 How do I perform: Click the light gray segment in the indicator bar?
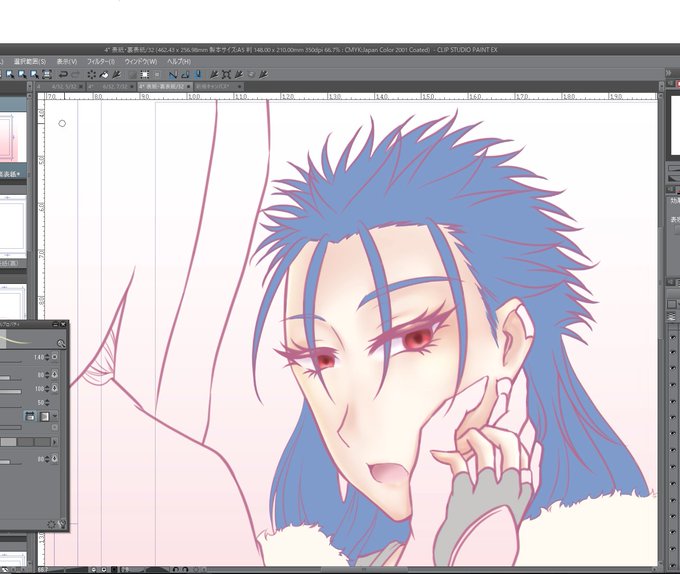click(x=9, y=442)
